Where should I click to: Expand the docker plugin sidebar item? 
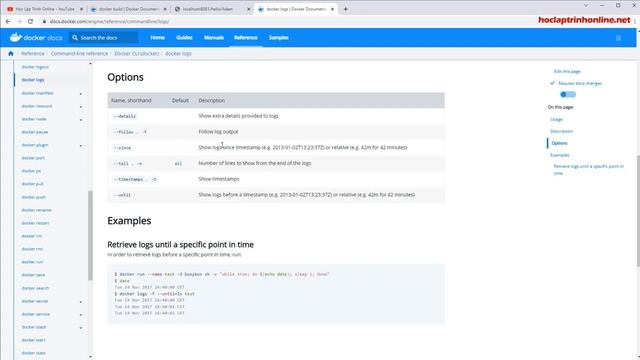[81, 146]
